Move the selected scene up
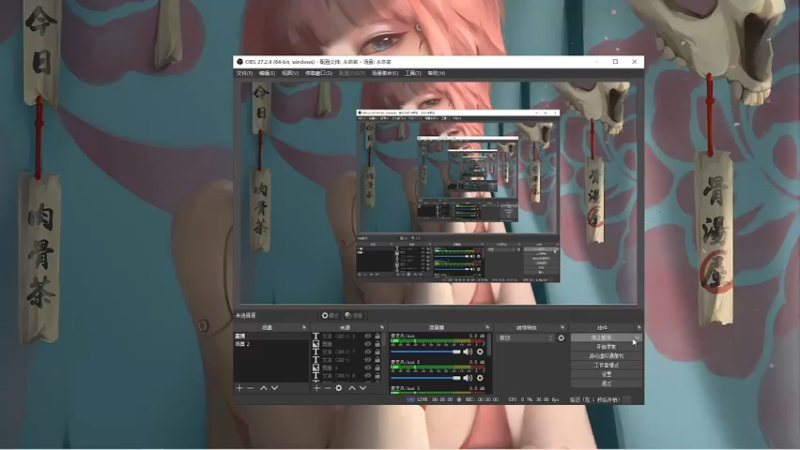 click(x=264, y=388)
